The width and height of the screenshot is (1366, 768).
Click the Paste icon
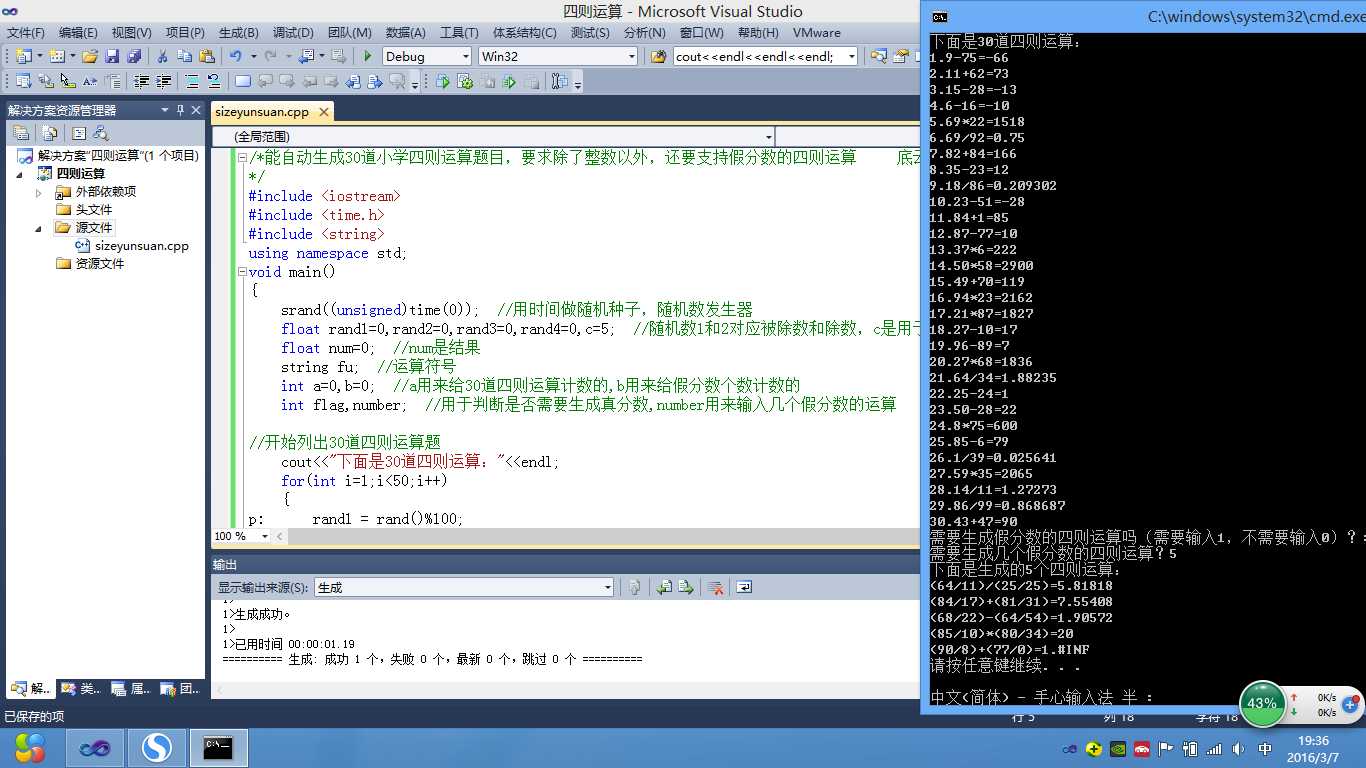pos(206,56)
